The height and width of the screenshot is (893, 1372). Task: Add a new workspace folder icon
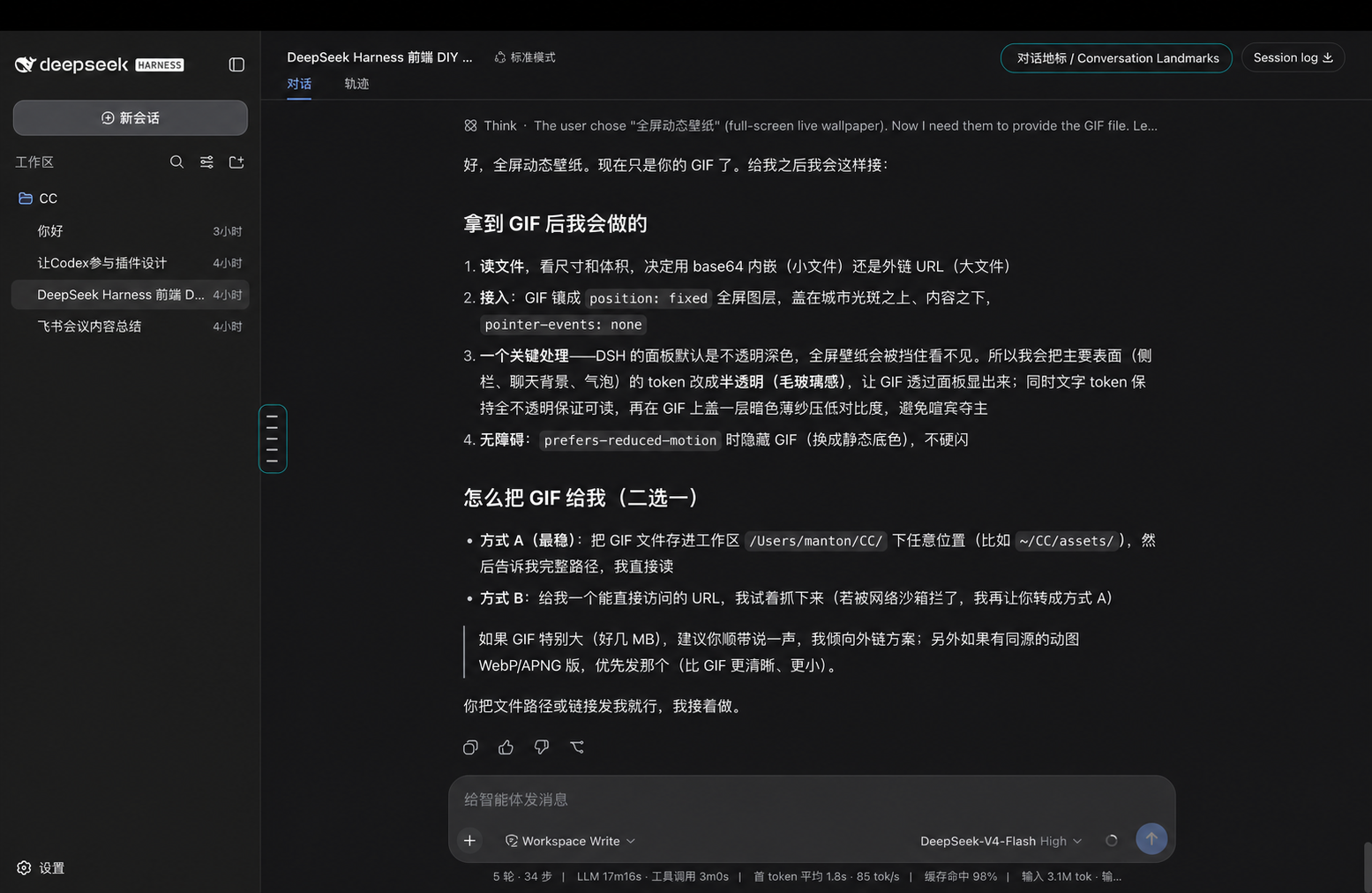(236, 161)
